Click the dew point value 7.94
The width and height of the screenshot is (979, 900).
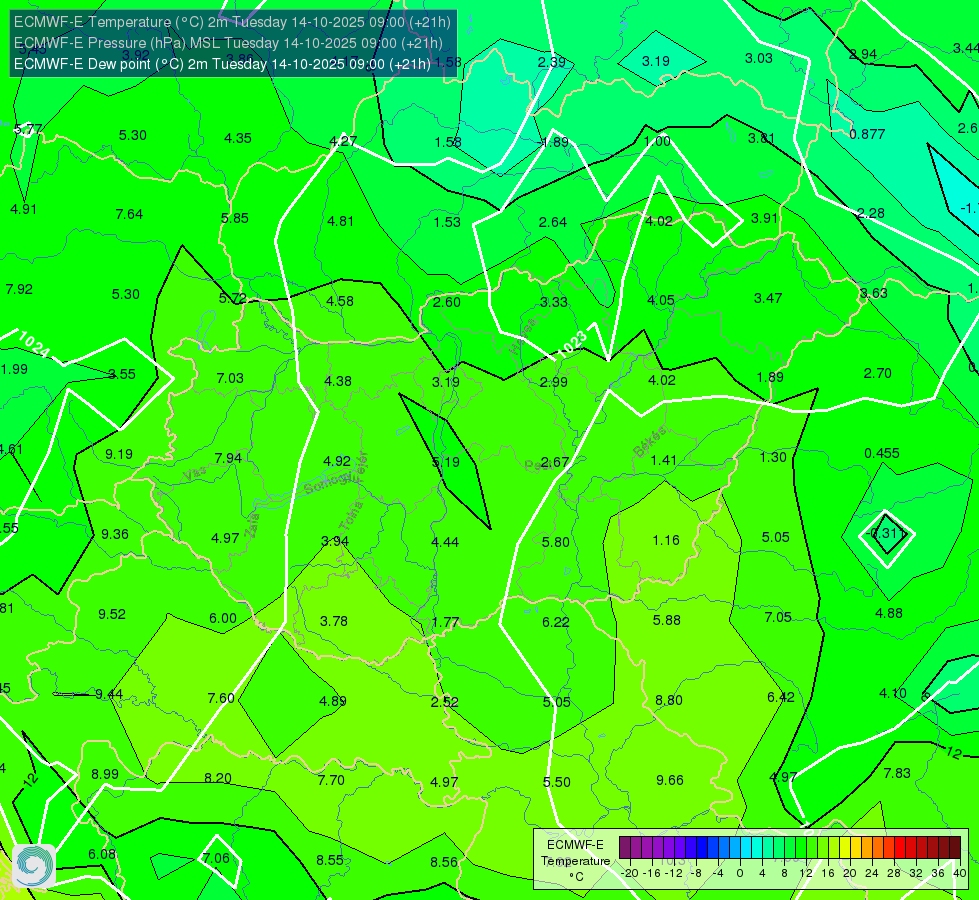pyautogui.click(x=228, y=458)
